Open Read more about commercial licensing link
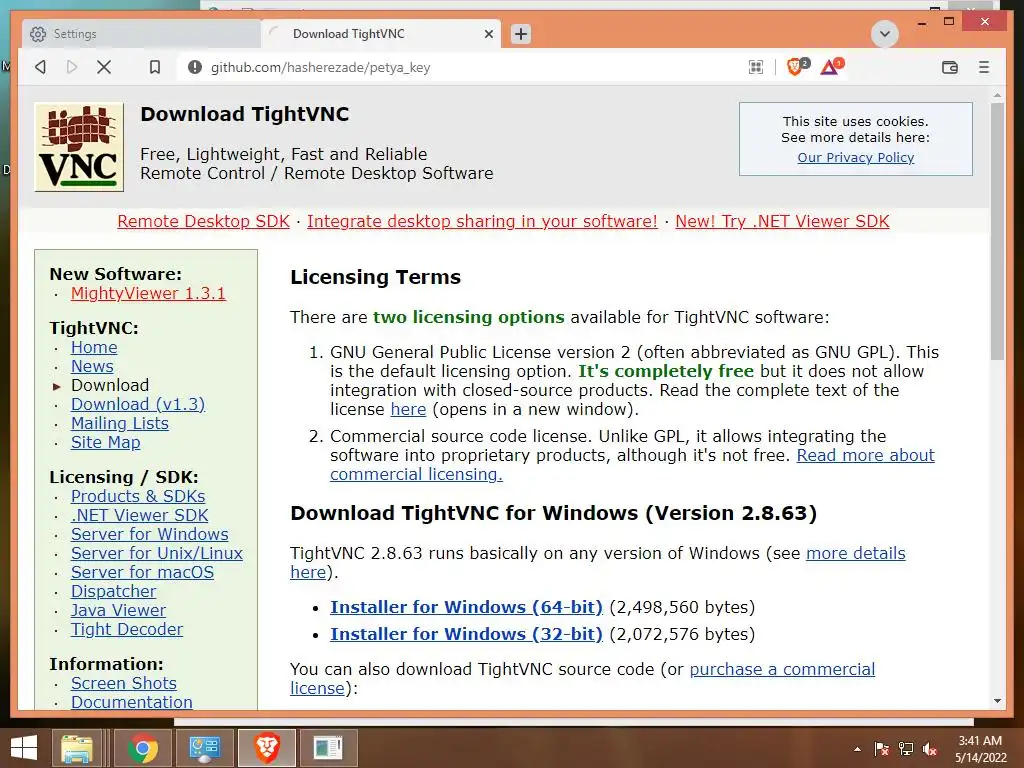 pos(865,455)
